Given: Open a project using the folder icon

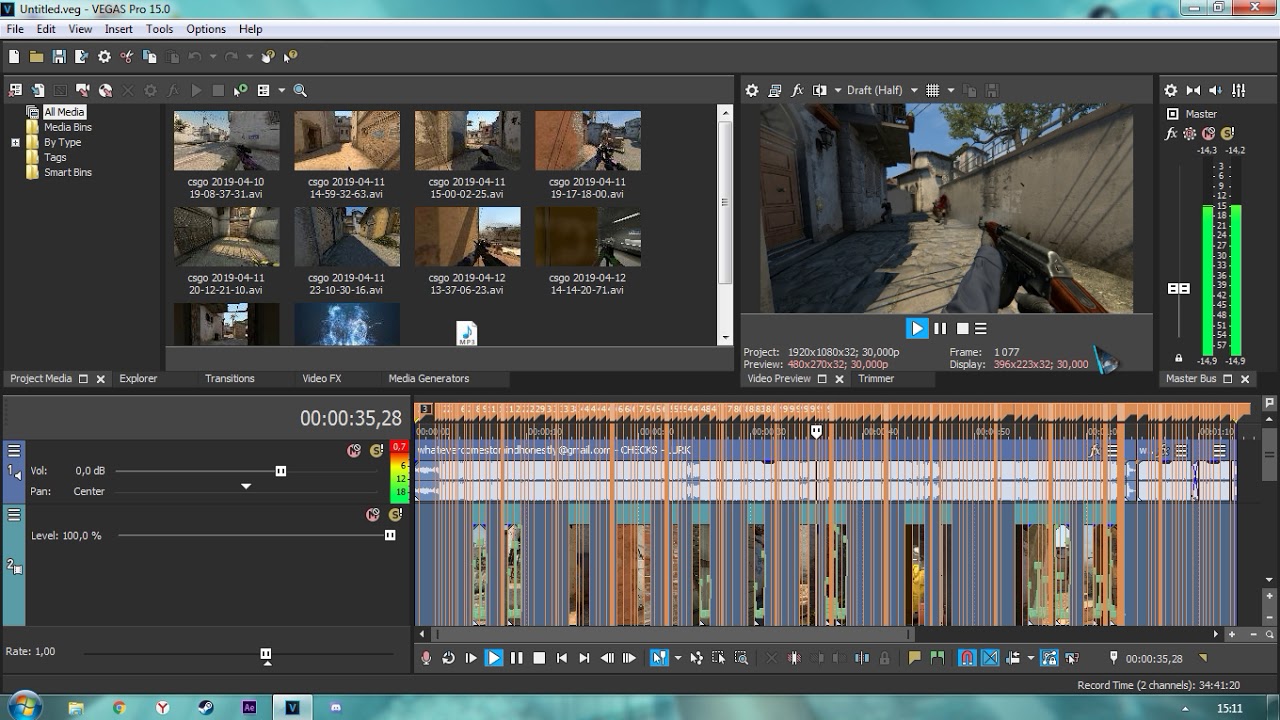Looking at the screenshot, I should click(36, 57).
